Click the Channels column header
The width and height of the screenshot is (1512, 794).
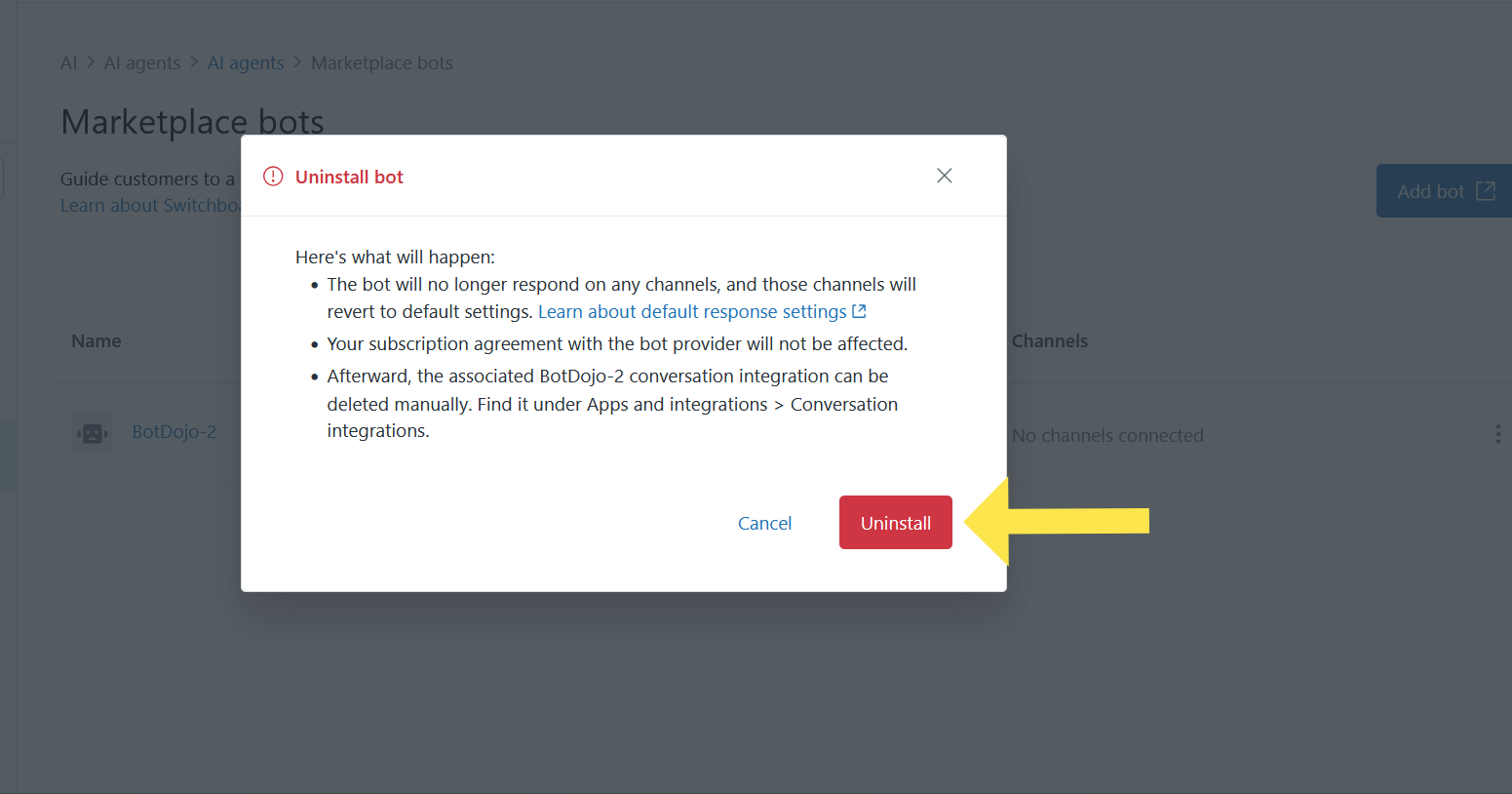1049,341
